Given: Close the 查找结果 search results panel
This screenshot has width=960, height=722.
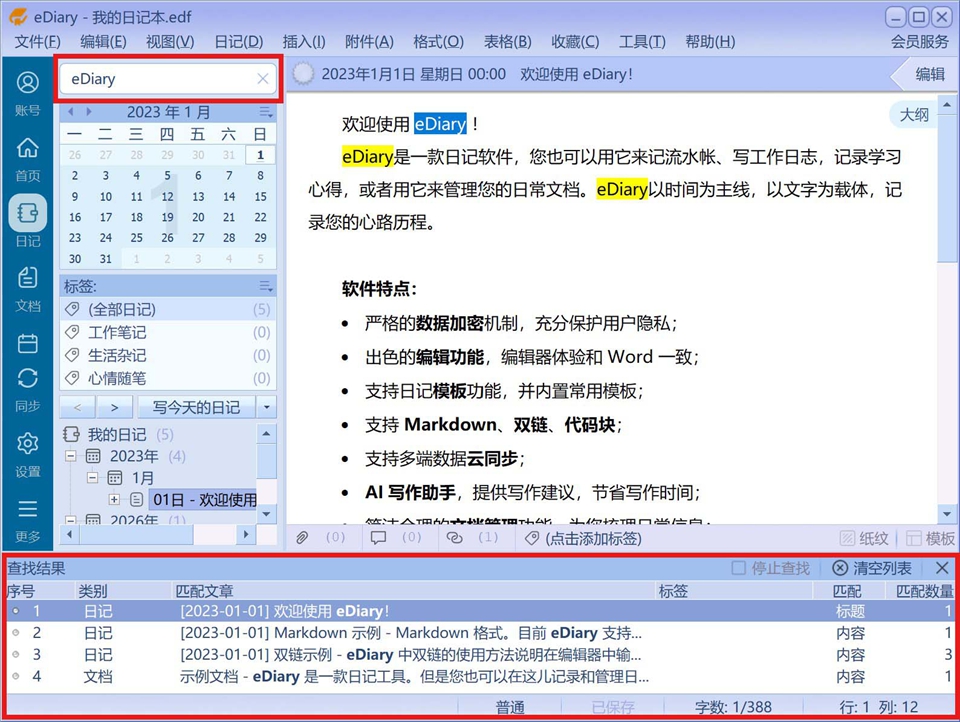Looking at the screenshot, I should tap(942, 568).
